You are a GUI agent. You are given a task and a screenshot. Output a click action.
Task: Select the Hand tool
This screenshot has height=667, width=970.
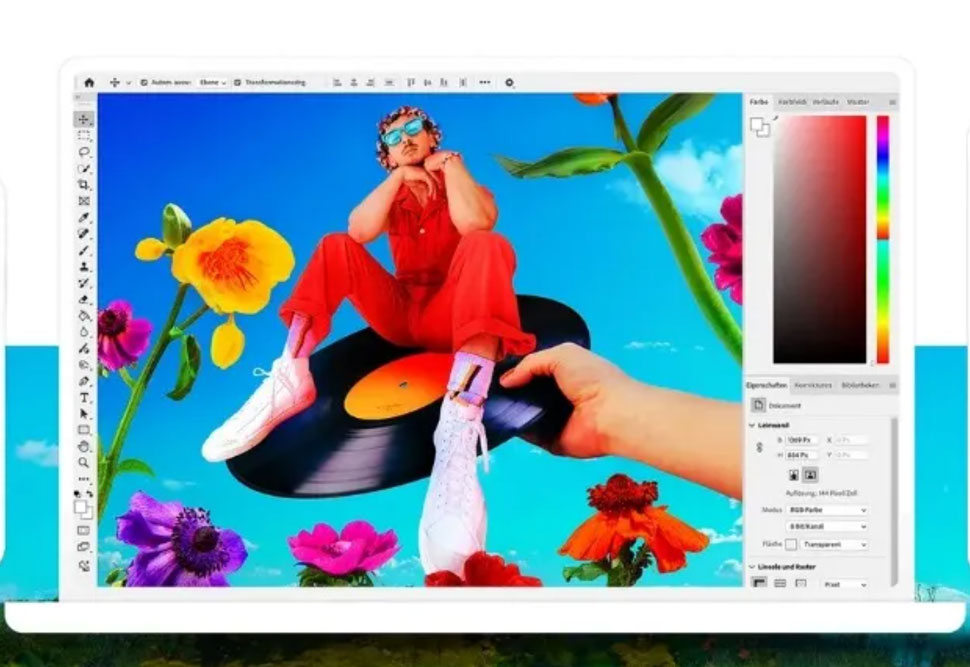(x=84, y=446)
